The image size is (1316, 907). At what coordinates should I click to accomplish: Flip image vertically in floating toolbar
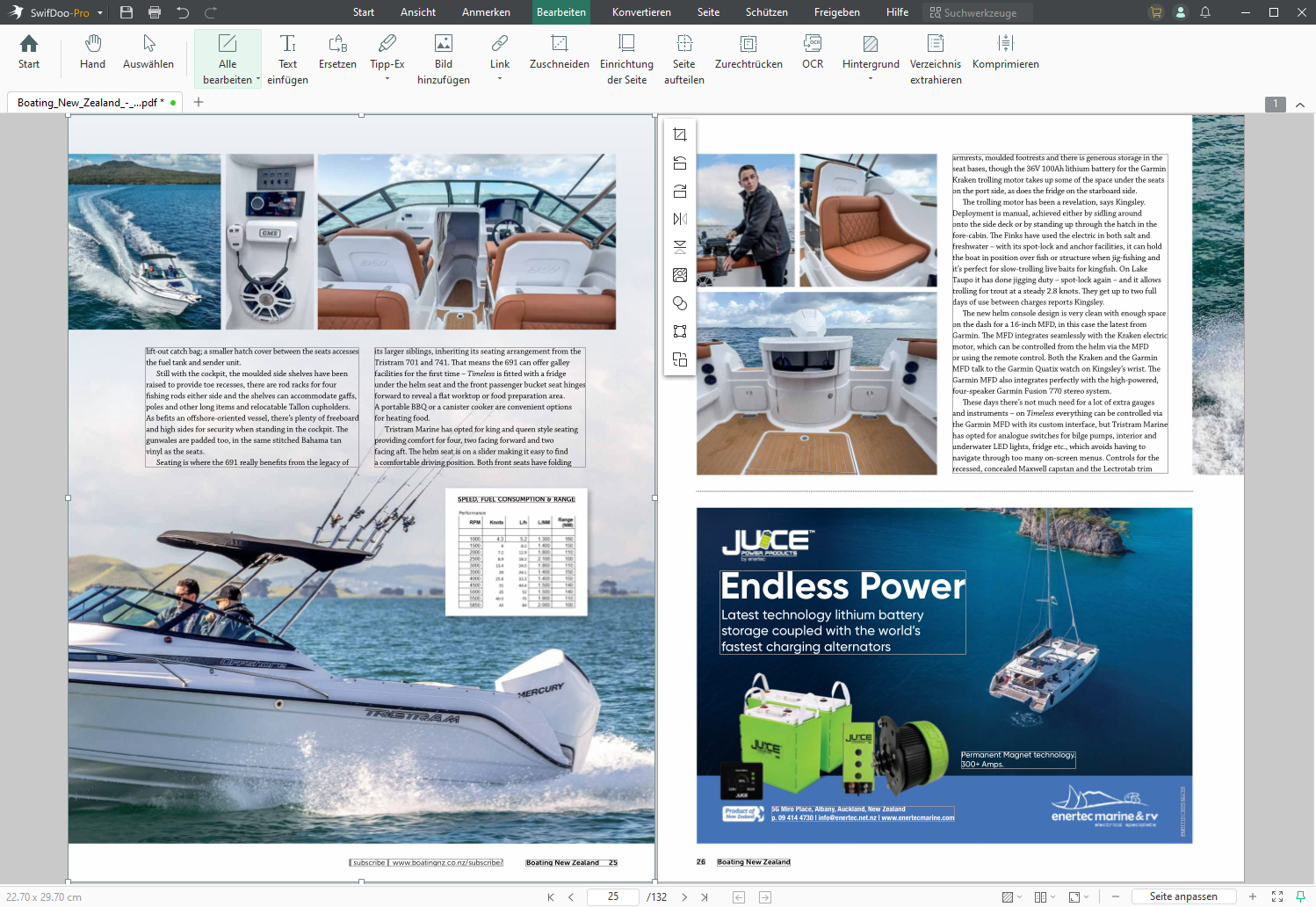[680, 247]
